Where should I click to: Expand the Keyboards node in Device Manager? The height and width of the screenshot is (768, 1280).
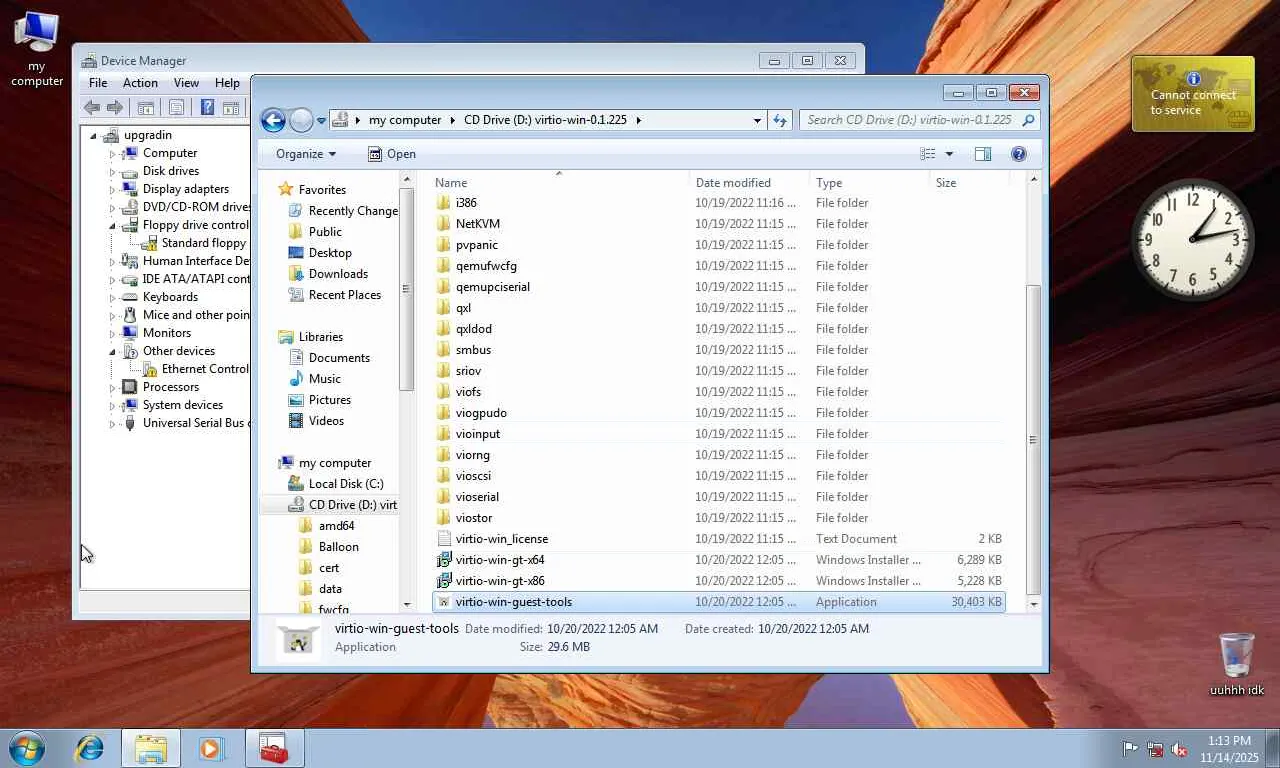(113, 297)
